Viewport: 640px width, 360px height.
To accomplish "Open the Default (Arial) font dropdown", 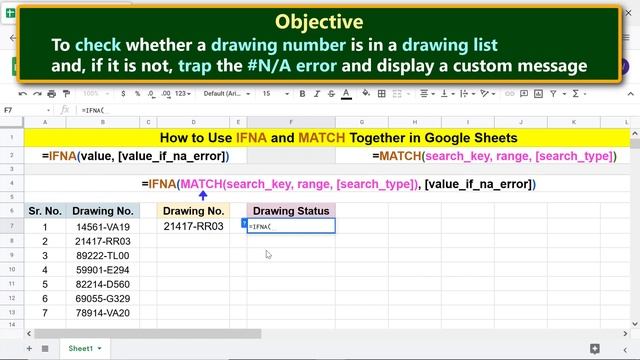I will (227, 94).
